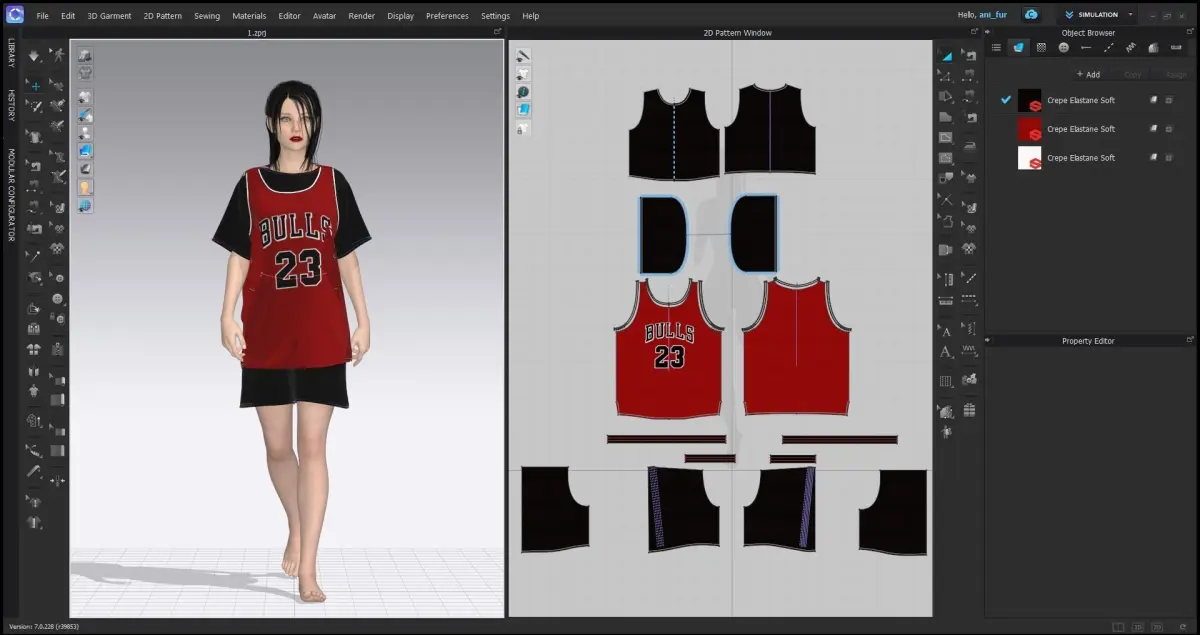
Task: Toggle the yellow avatar display icon
Action: [85, 187]
